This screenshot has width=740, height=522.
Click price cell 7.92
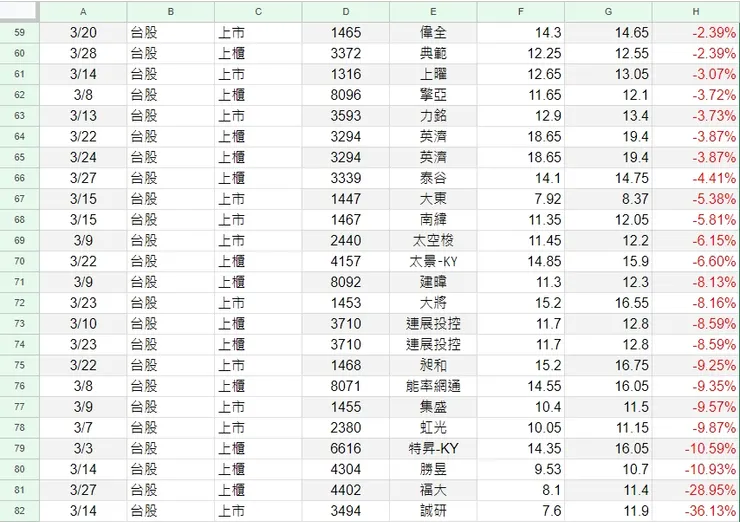tap(521, 199)
